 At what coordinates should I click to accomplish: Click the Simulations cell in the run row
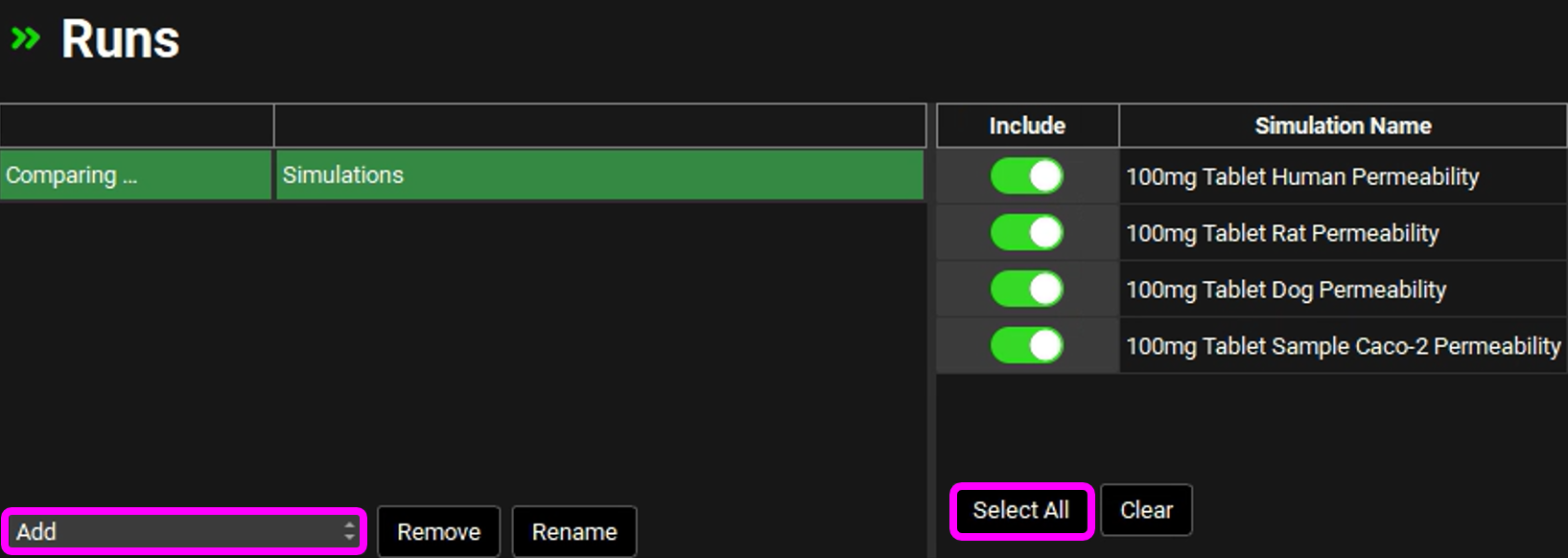[x=599, y=175]
